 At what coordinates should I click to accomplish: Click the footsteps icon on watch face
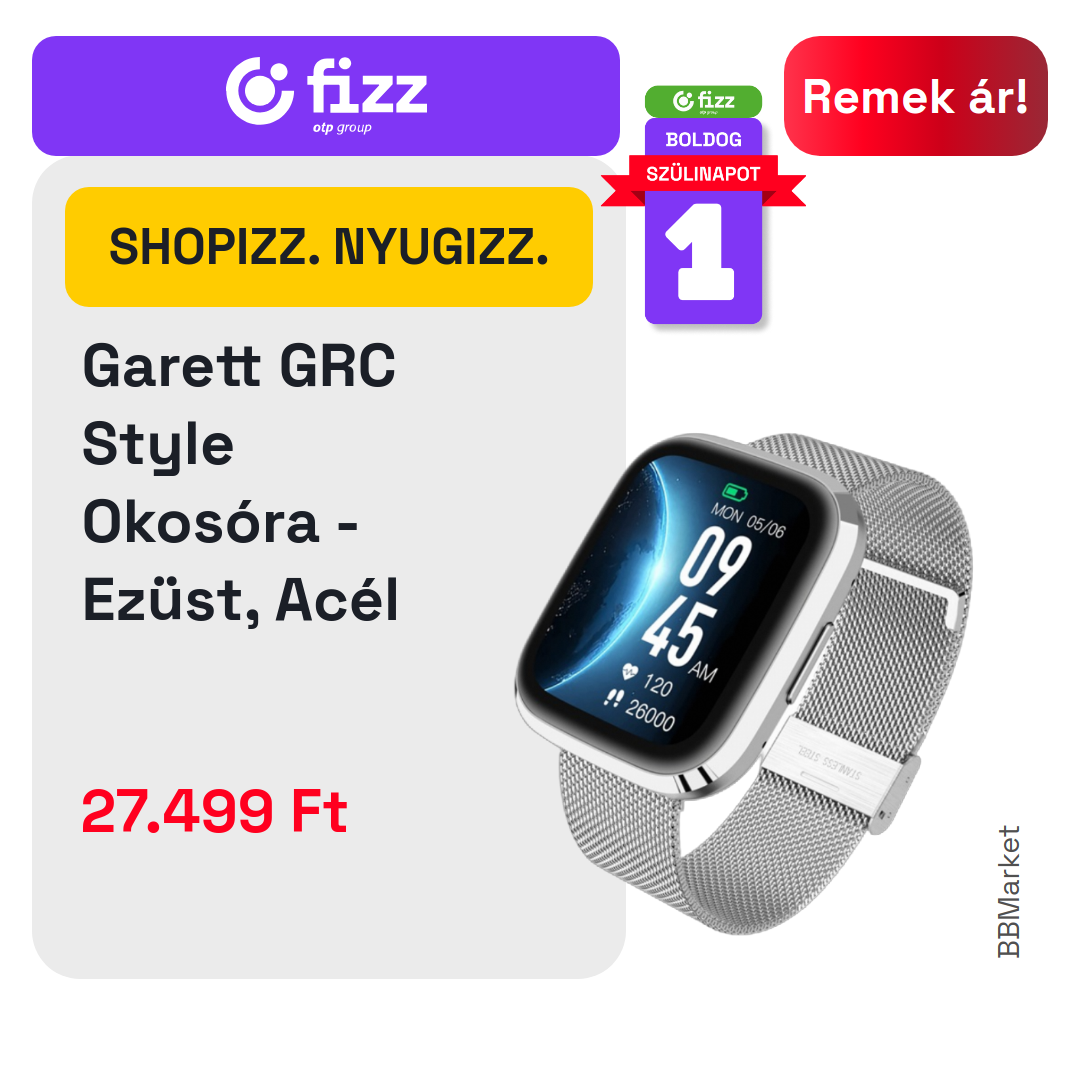[612, 698]
